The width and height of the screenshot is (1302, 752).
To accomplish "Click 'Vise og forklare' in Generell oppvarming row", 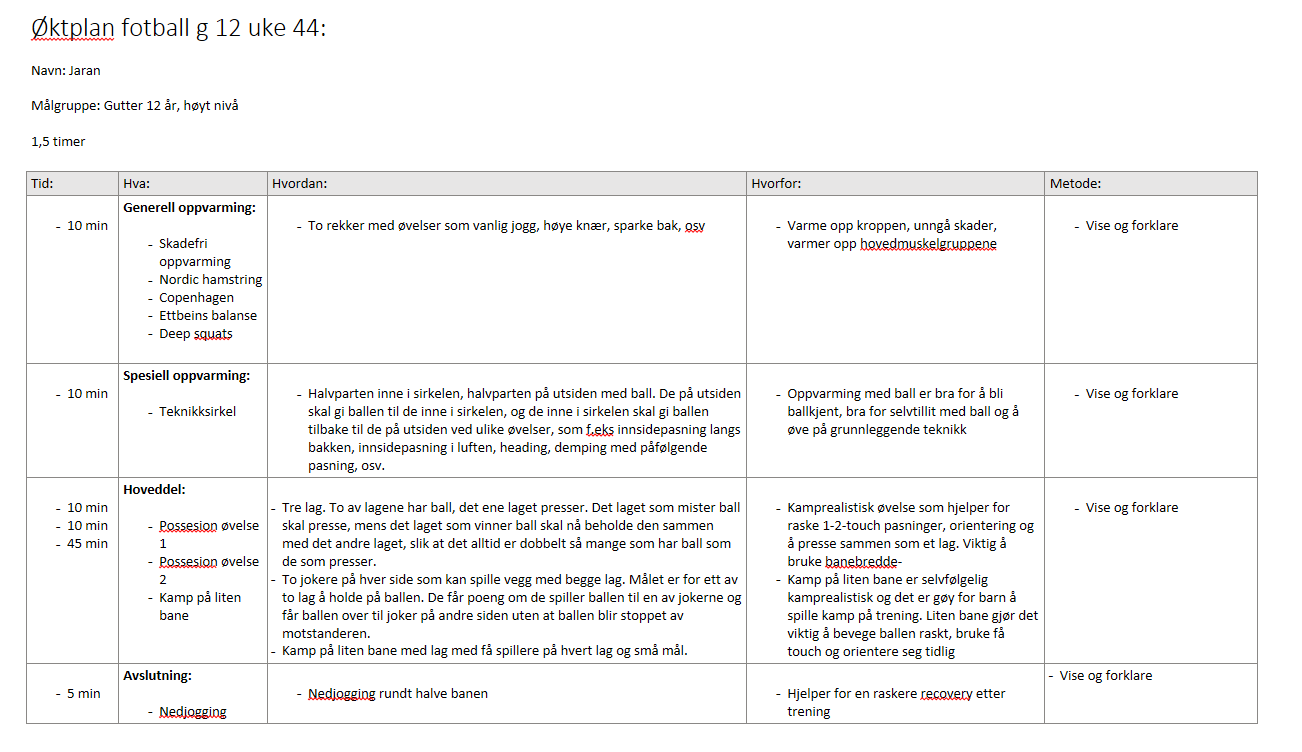I will click(x=1132, y=226).
